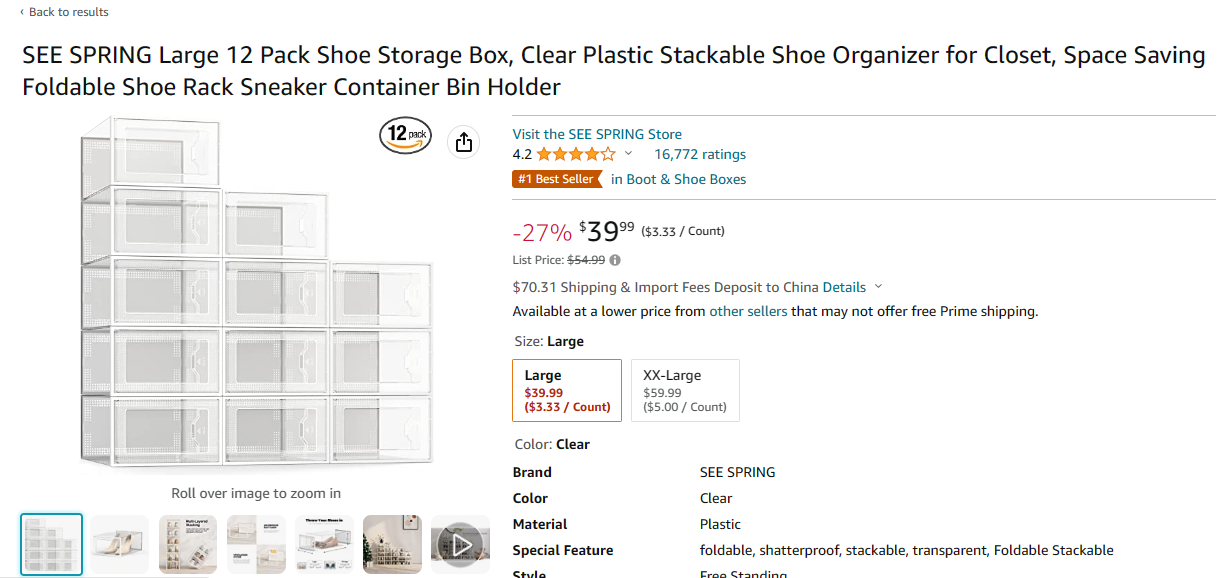Select the Multi-Layered Stacking thumbnail
The image size is (1221, 578).
tap(187, 544)
